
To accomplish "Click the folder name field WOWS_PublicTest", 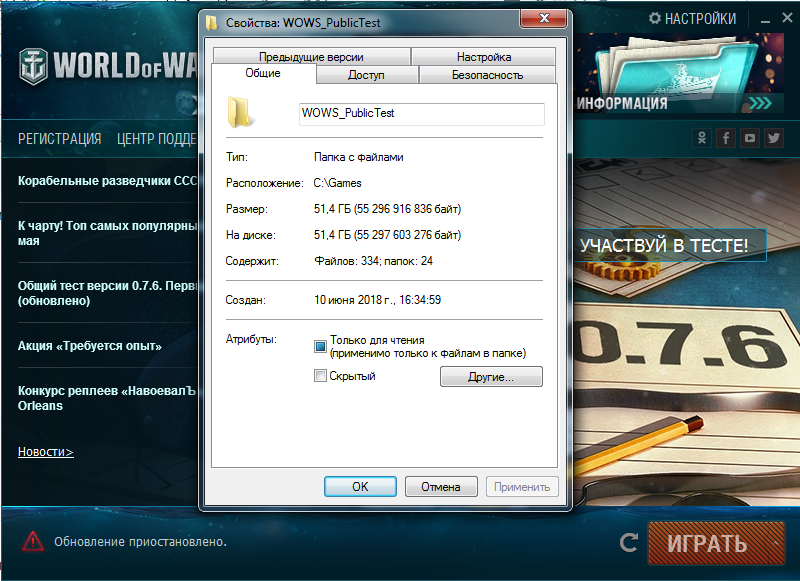I will (421, 114).
